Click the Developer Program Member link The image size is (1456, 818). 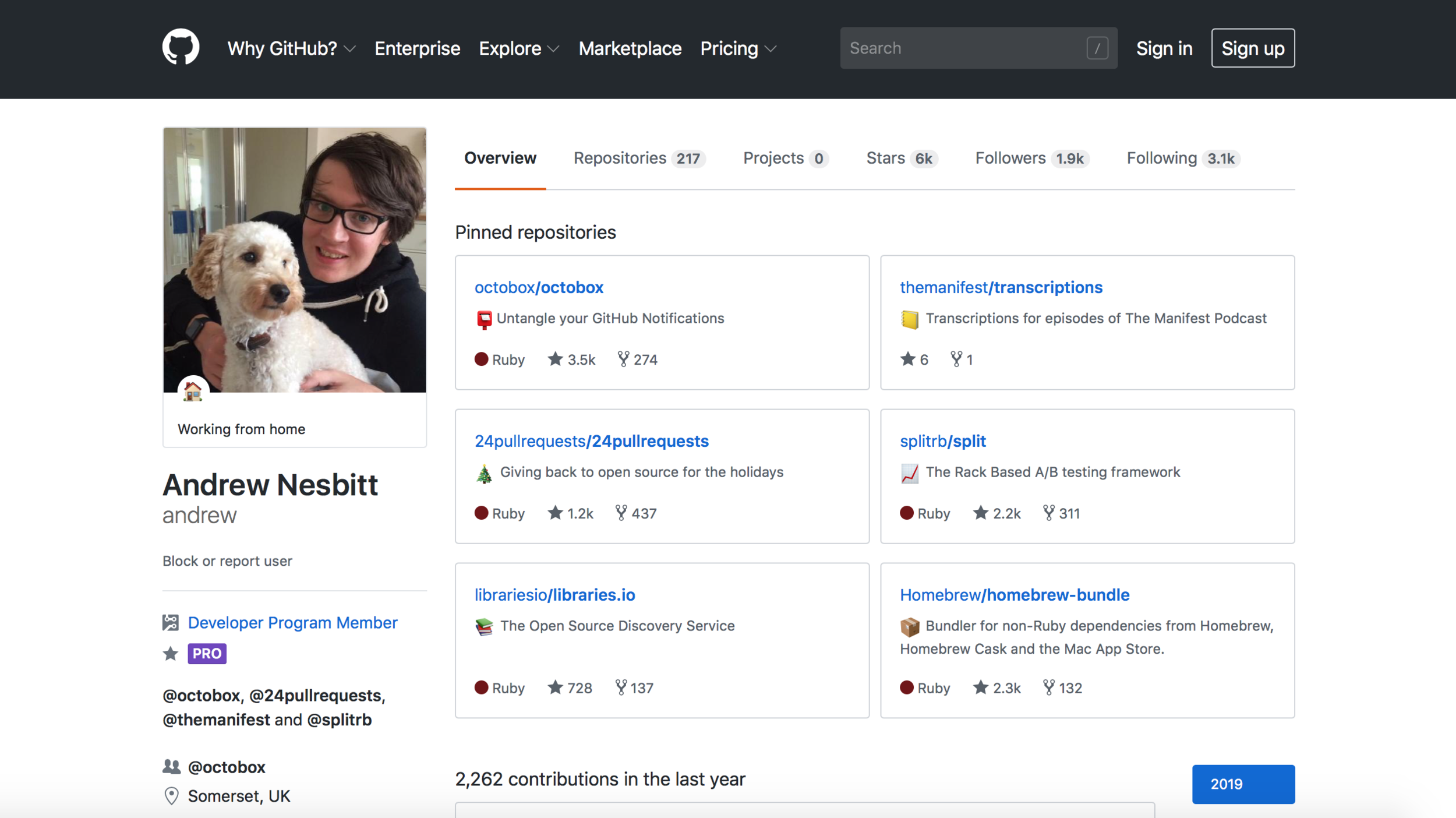click(x=292, y=623)
